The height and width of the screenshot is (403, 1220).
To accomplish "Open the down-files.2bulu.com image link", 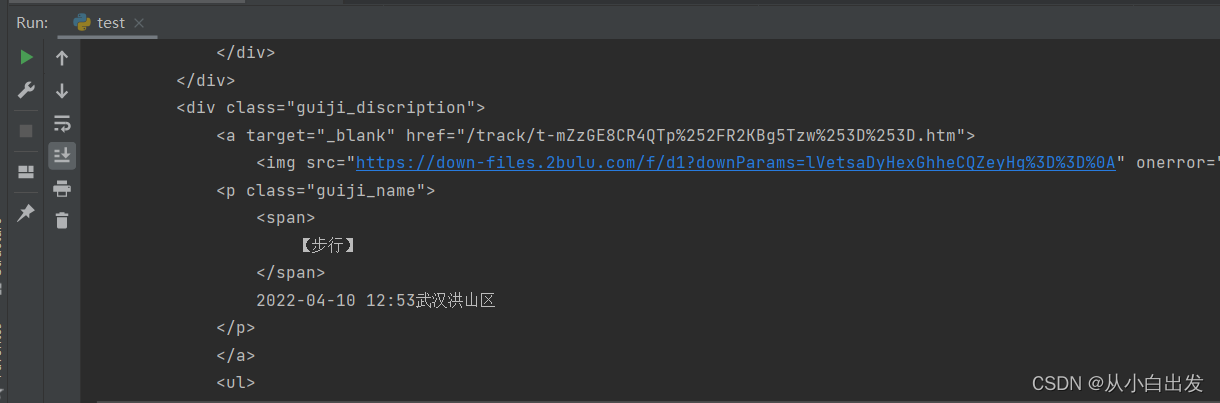I will click(735, 162).
